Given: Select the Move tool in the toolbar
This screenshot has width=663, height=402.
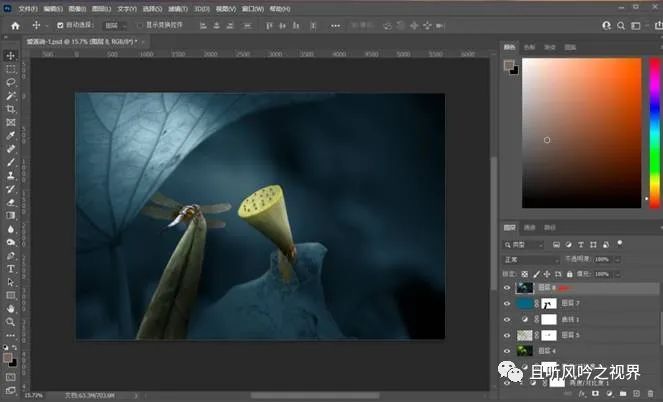Looking at the screenshot, I should 11,55.
